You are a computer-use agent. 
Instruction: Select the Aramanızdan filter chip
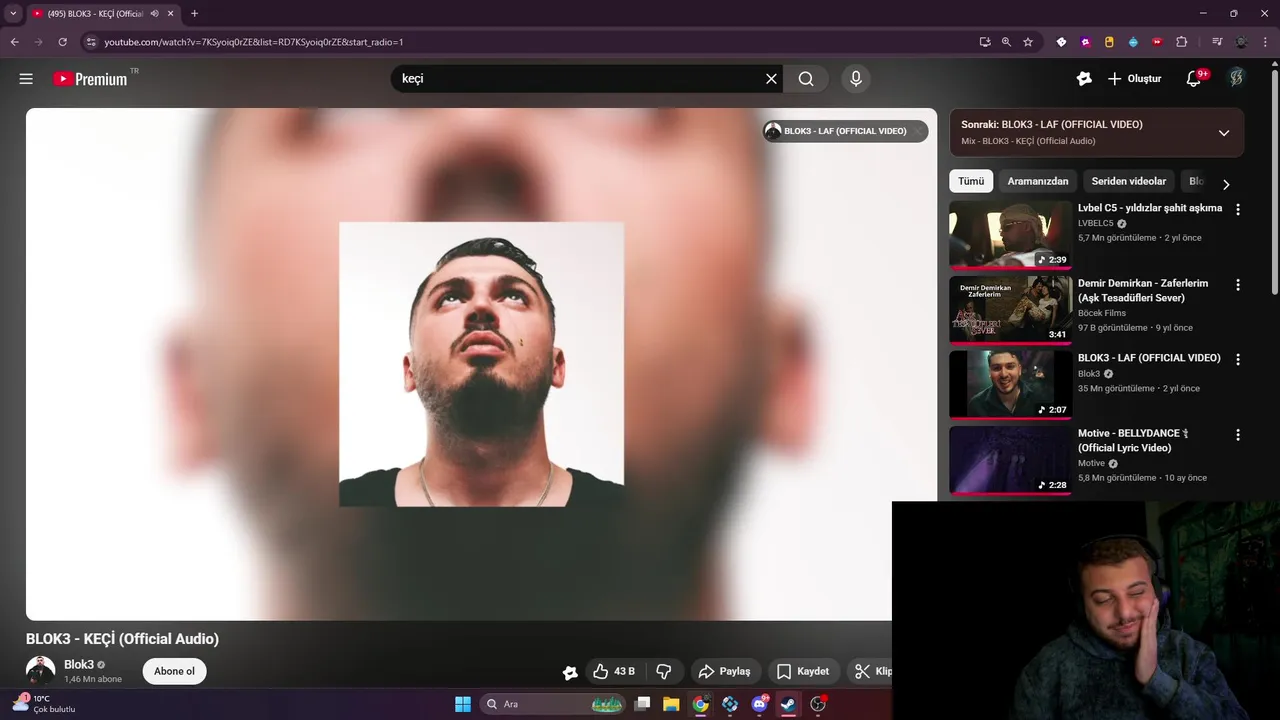[x=1038, y=181]
